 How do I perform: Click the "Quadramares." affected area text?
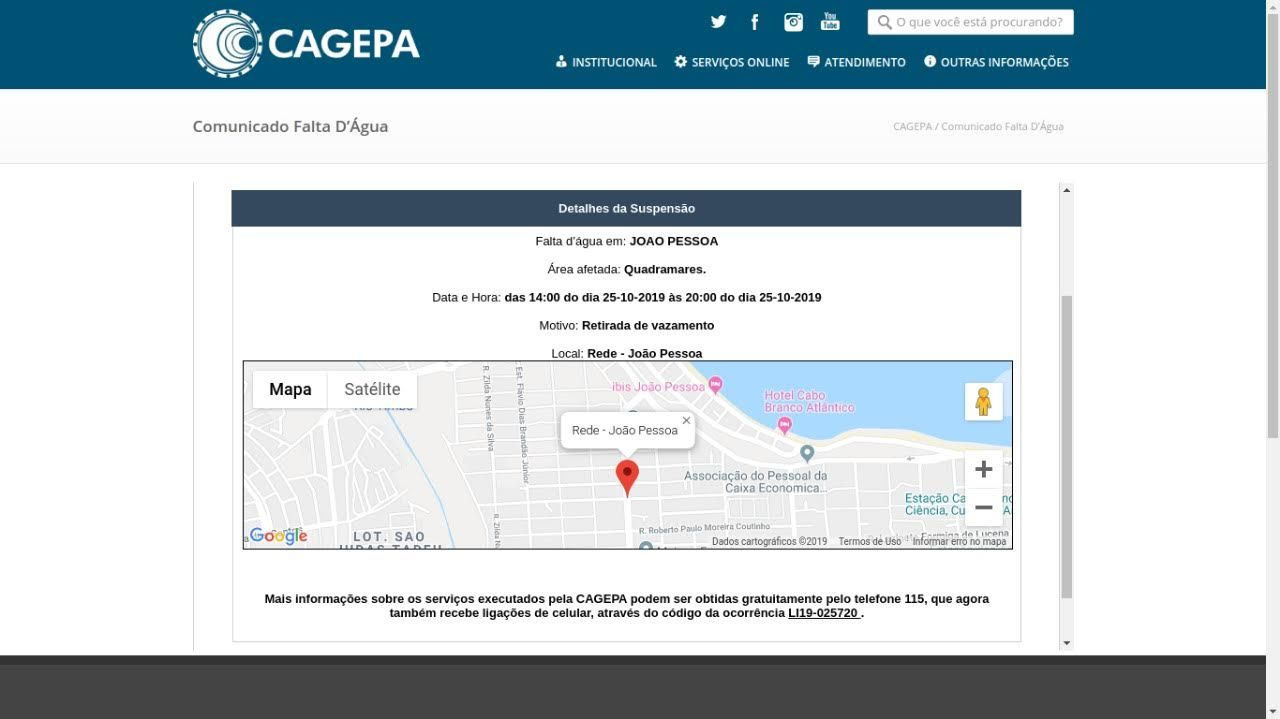tap(664, 269)
